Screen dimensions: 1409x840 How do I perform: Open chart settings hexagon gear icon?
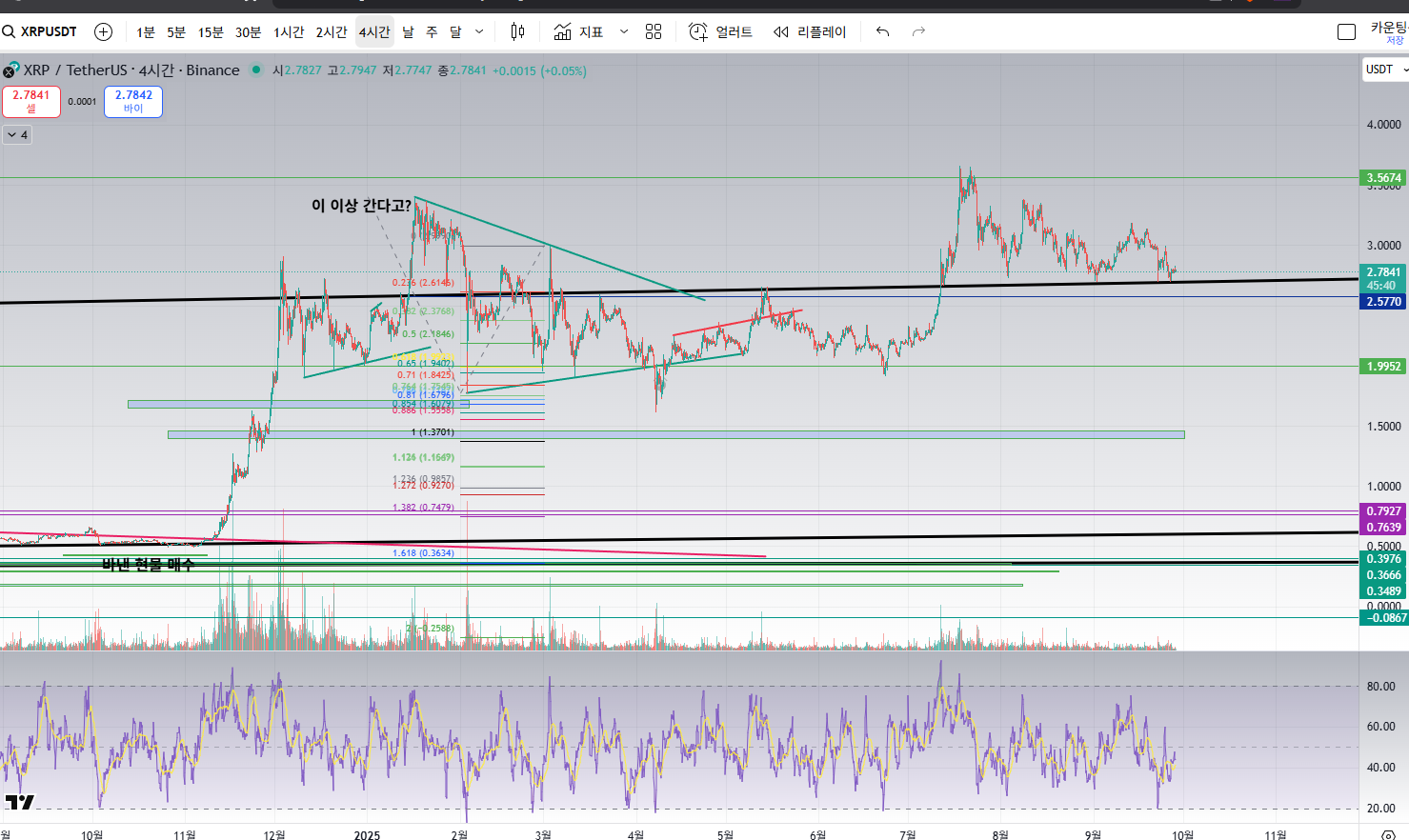coord(1389,835)
